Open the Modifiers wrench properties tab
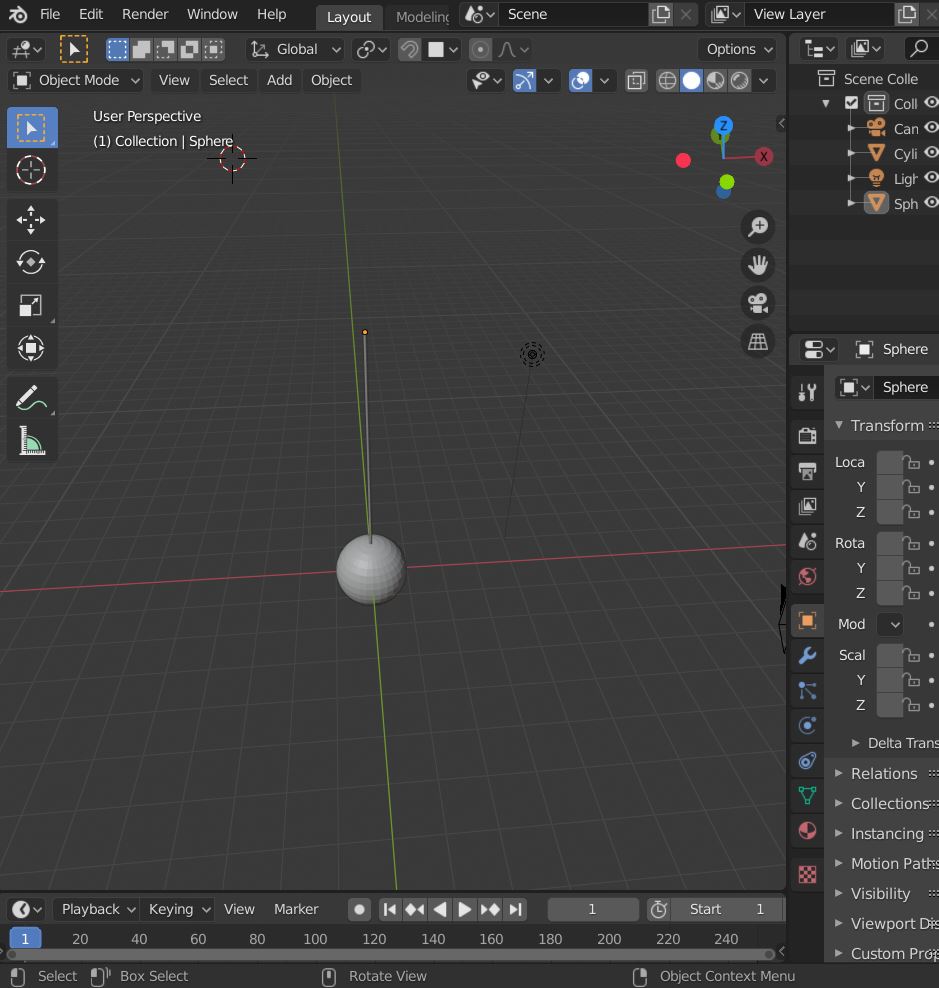 (x=807, y=656)
